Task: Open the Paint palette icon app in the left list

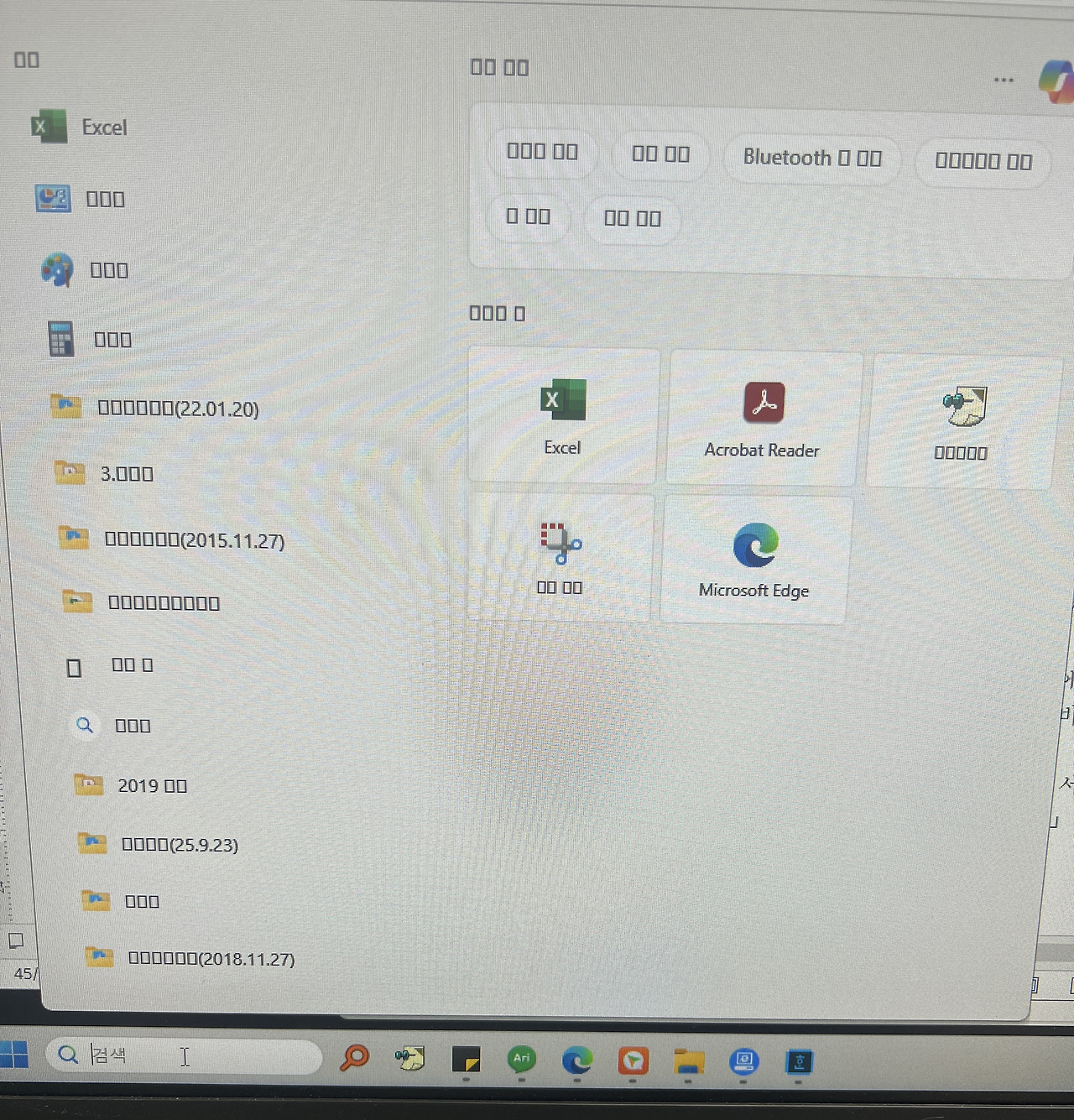Action: (x=86, y=270)
